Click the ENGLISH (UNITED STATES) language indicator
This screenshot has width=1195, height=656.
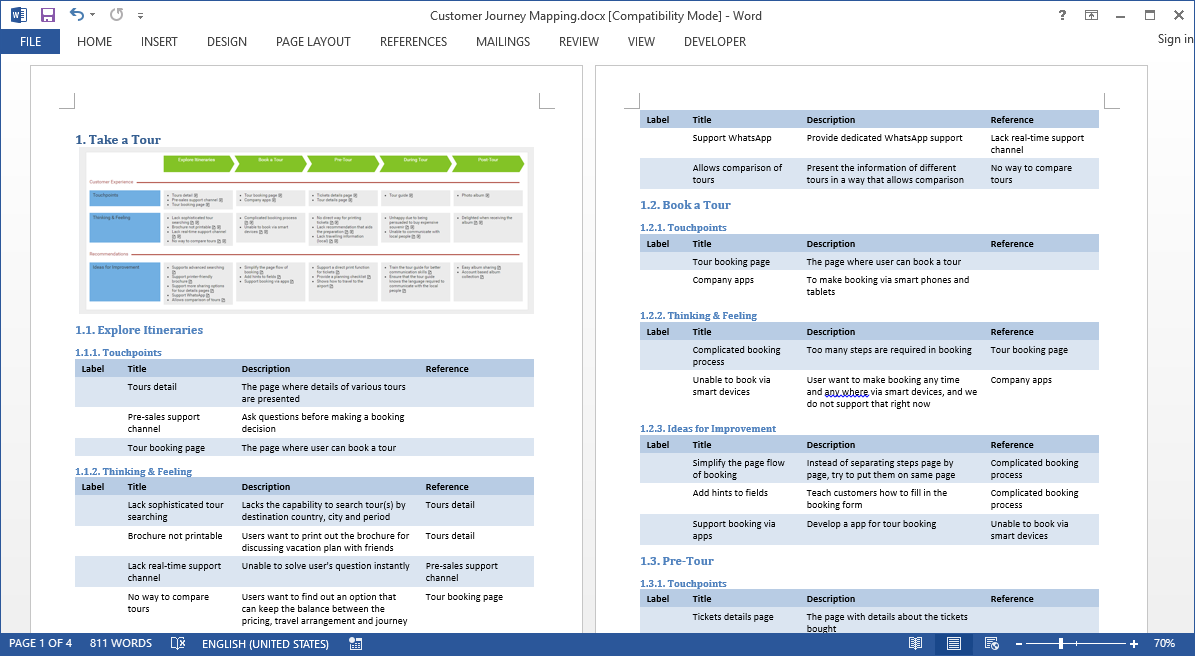pos(264,644)
